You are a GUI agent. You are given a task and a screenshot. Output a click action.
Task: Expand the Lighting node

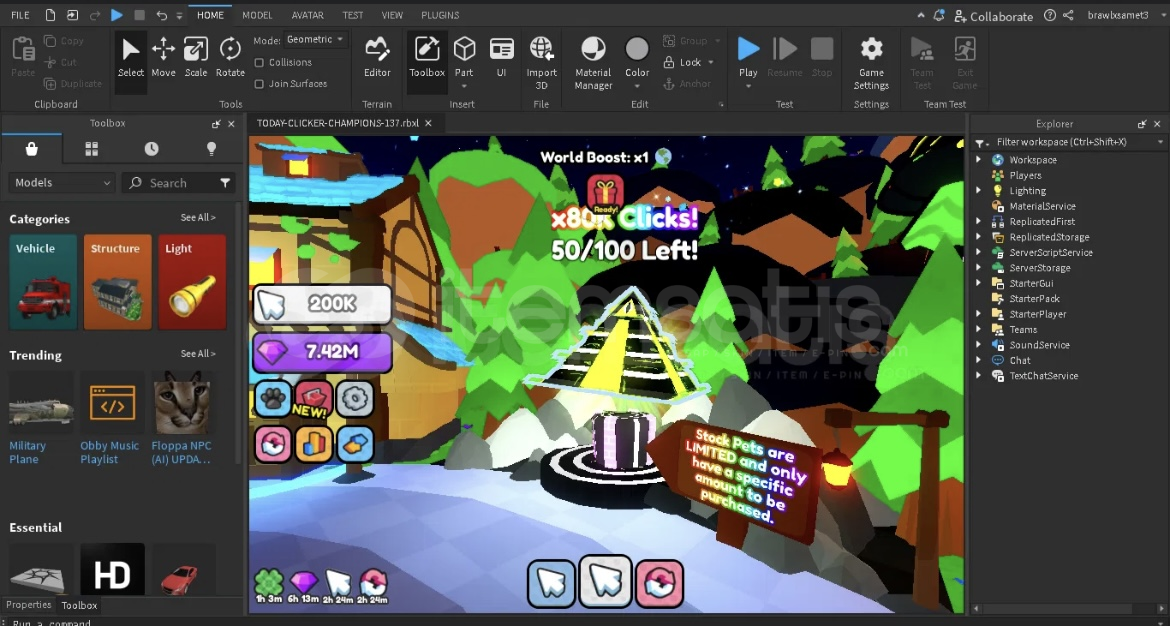click(979, 190)
